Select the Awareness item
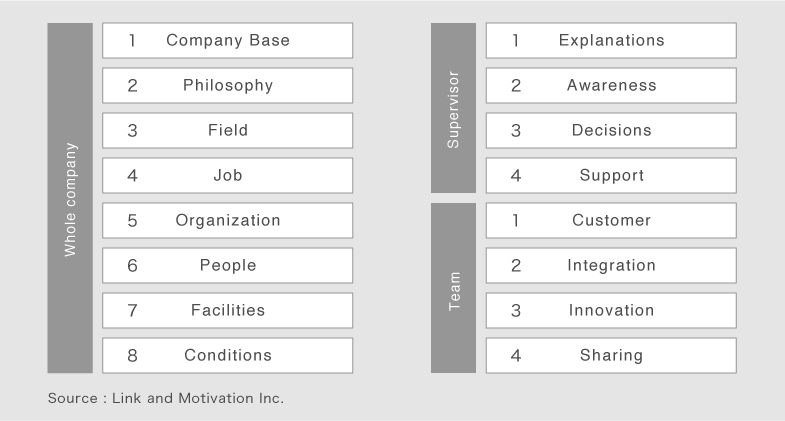Viewport: 785px width, 421px height. point(611,86)
